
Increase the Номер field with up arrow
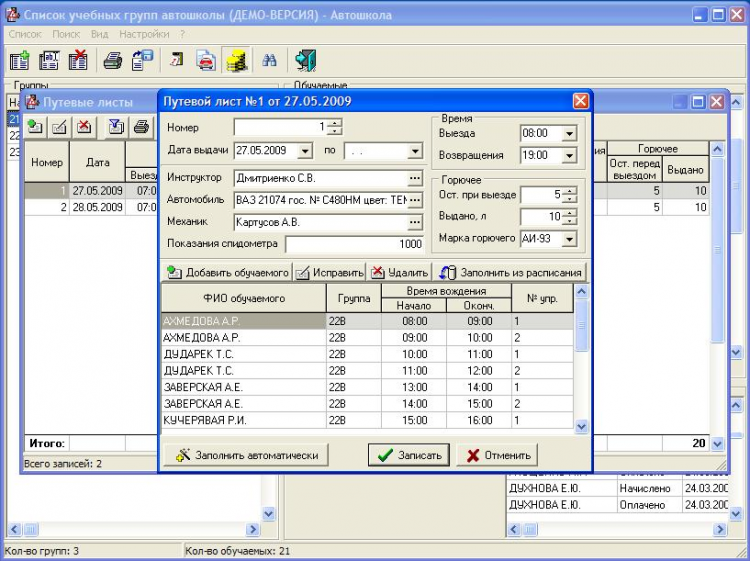coord(334,123)
